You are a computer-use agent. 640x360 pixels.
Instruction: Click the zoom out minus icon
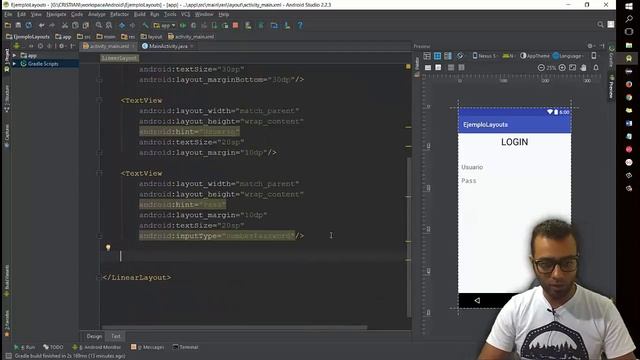(x=541, y=68)
